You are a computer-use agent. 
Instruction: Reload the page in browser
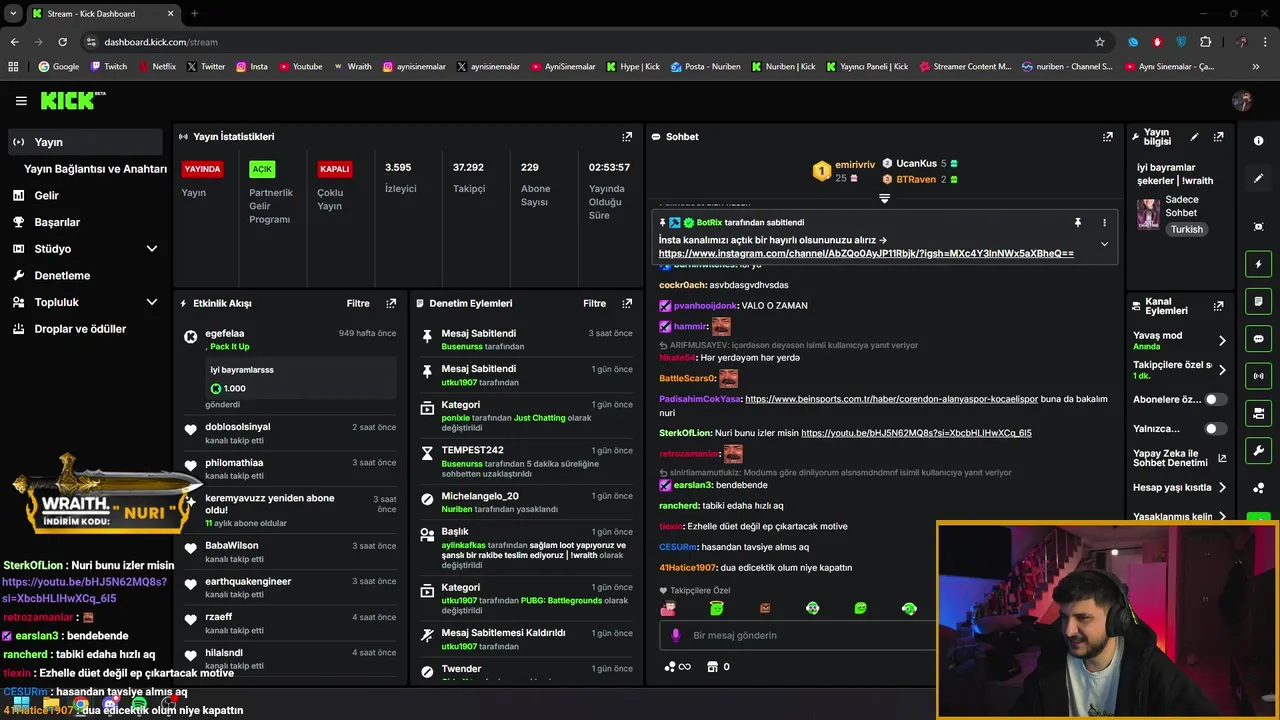tap(62, 42)
